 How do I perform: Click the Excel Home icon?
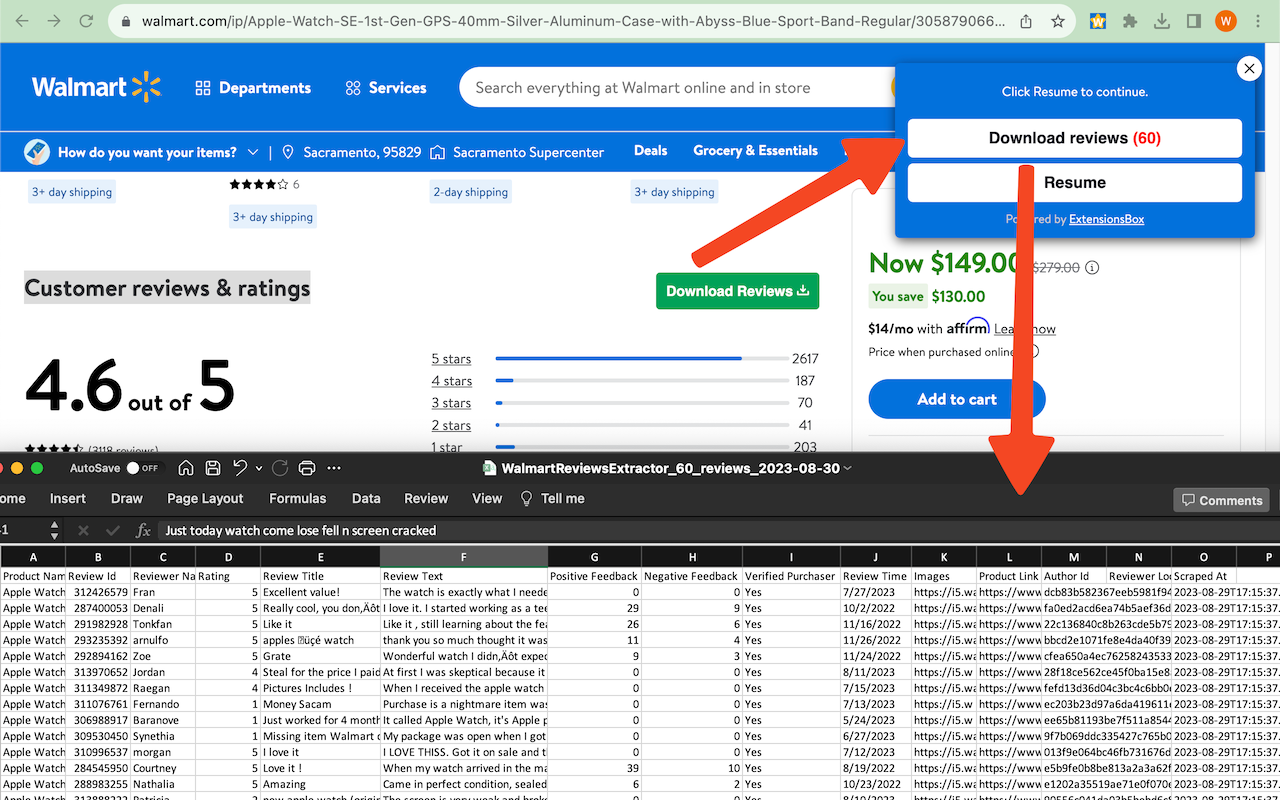tap(186, 468)
